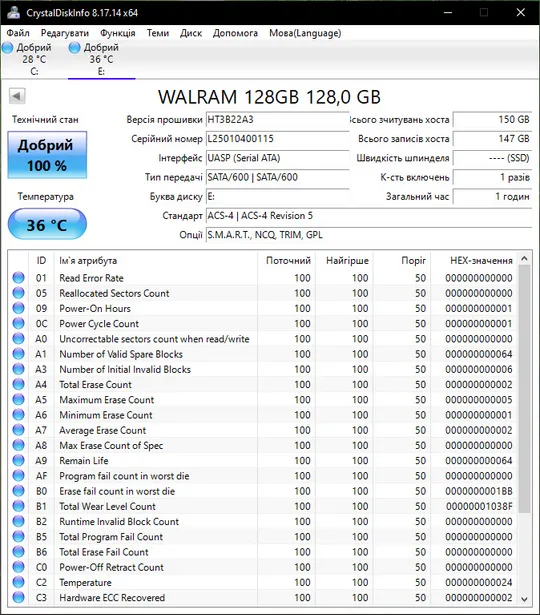540x615 pixels.
Task: Click the status orb for Power Cycle Count
Action: coord(18,324)
